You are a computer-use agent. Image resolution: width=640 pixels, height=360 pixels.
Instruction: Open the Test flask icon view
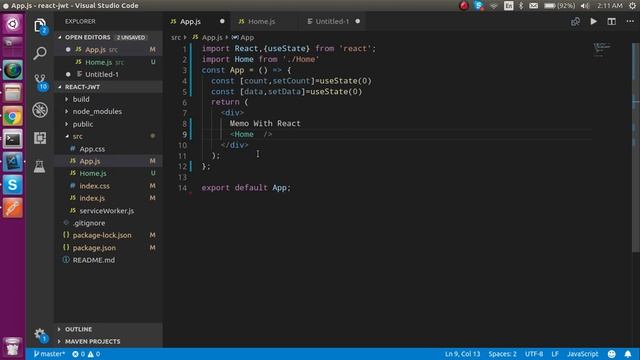[40, 166]
